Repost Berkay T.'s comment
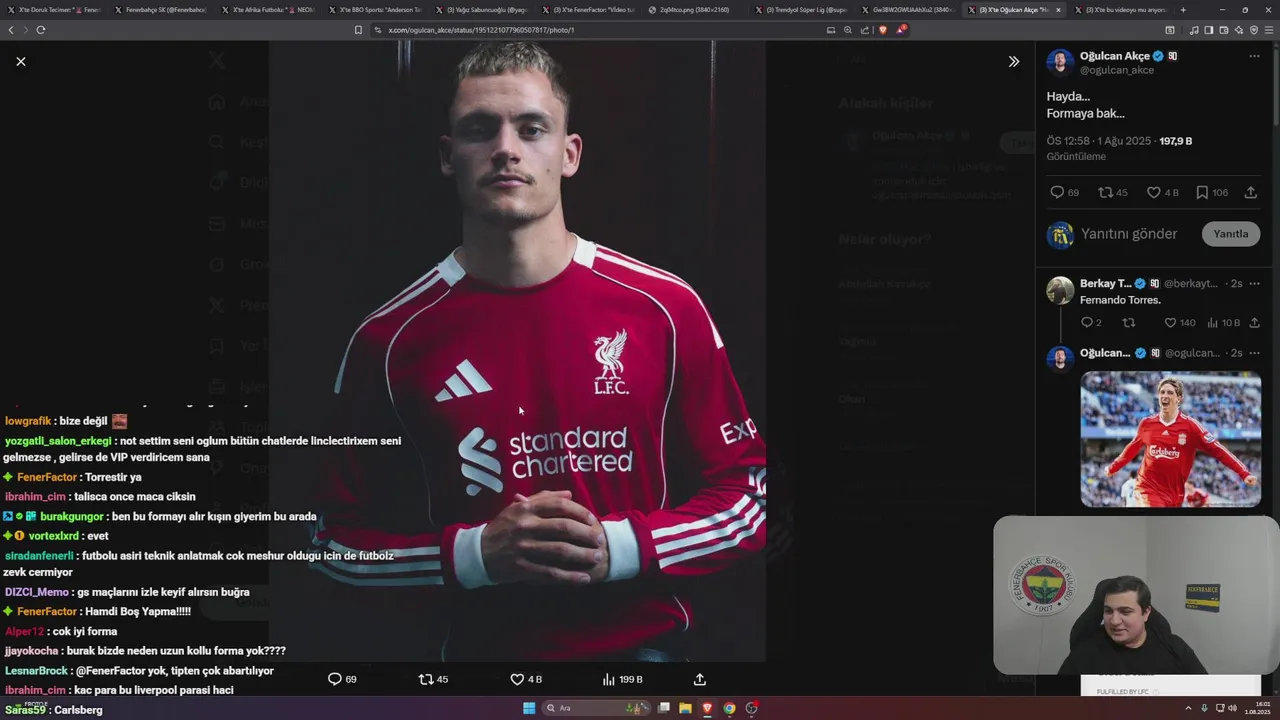The image size is (1280, 720). (x=1129, y=322)
